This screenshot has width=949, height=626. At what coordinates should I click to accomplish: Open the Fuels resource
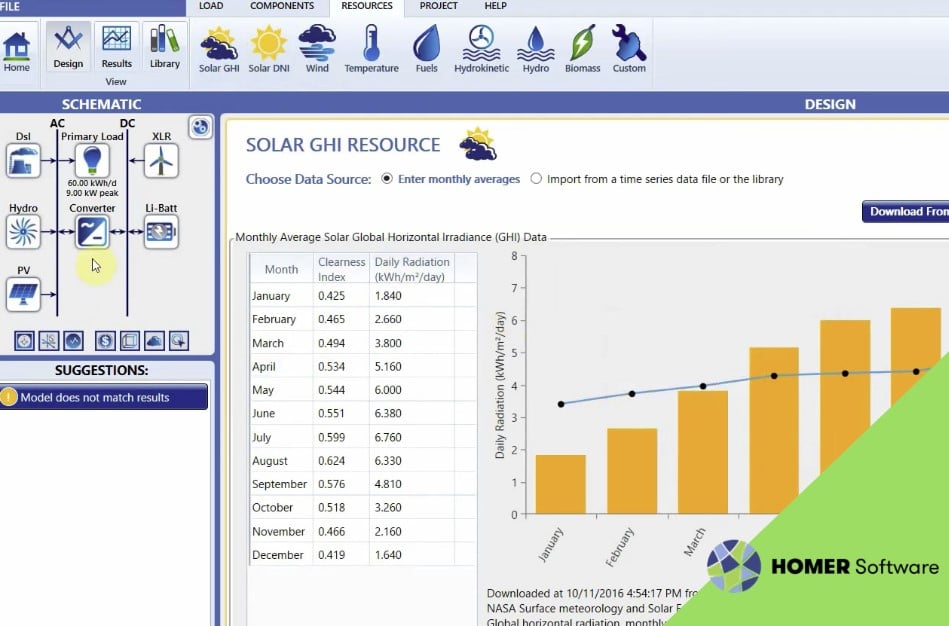click(x=426, y=50)
